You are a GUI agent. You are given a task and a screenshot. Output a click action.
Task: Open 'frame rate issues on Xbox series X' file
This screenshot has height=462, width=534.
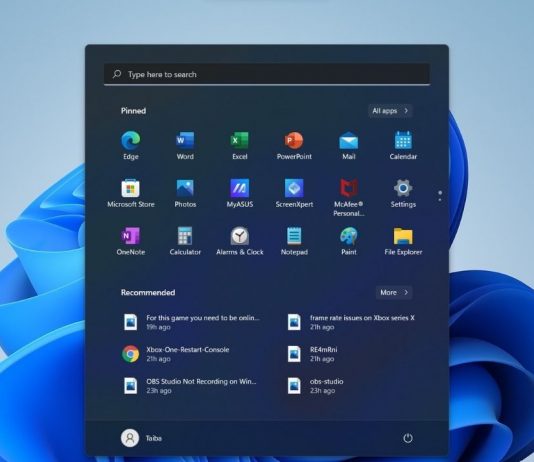click(x=351, y=322)
